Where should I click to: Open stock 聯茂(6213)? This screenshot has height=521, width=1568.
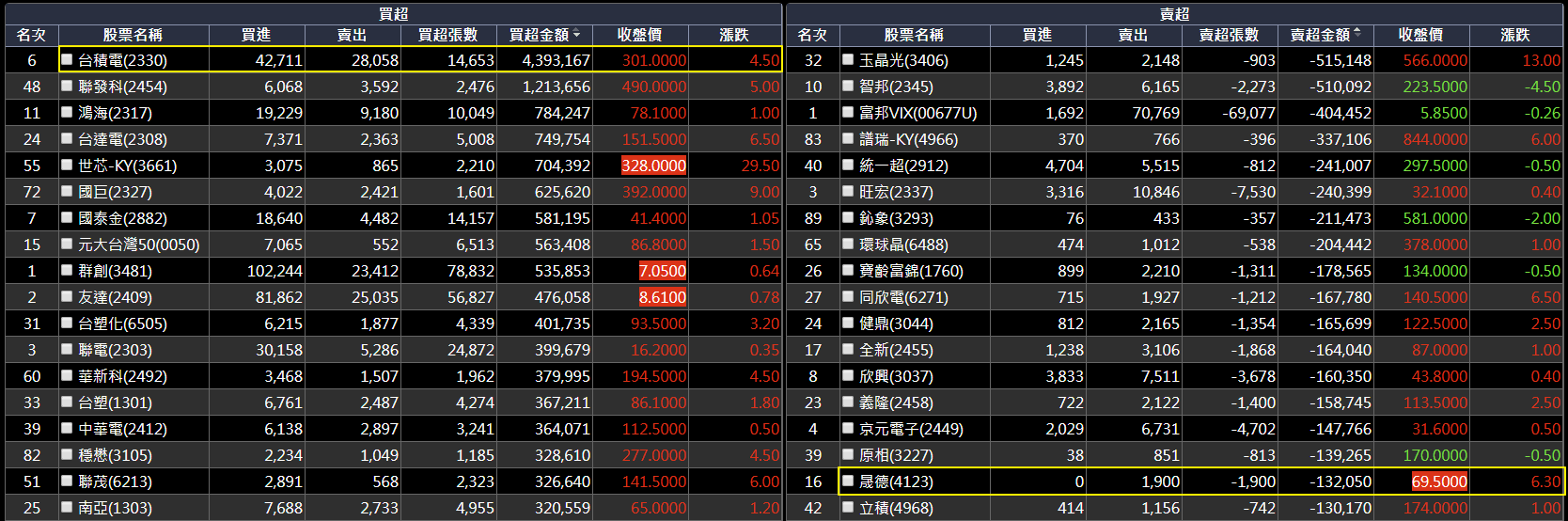click(115, 482)
